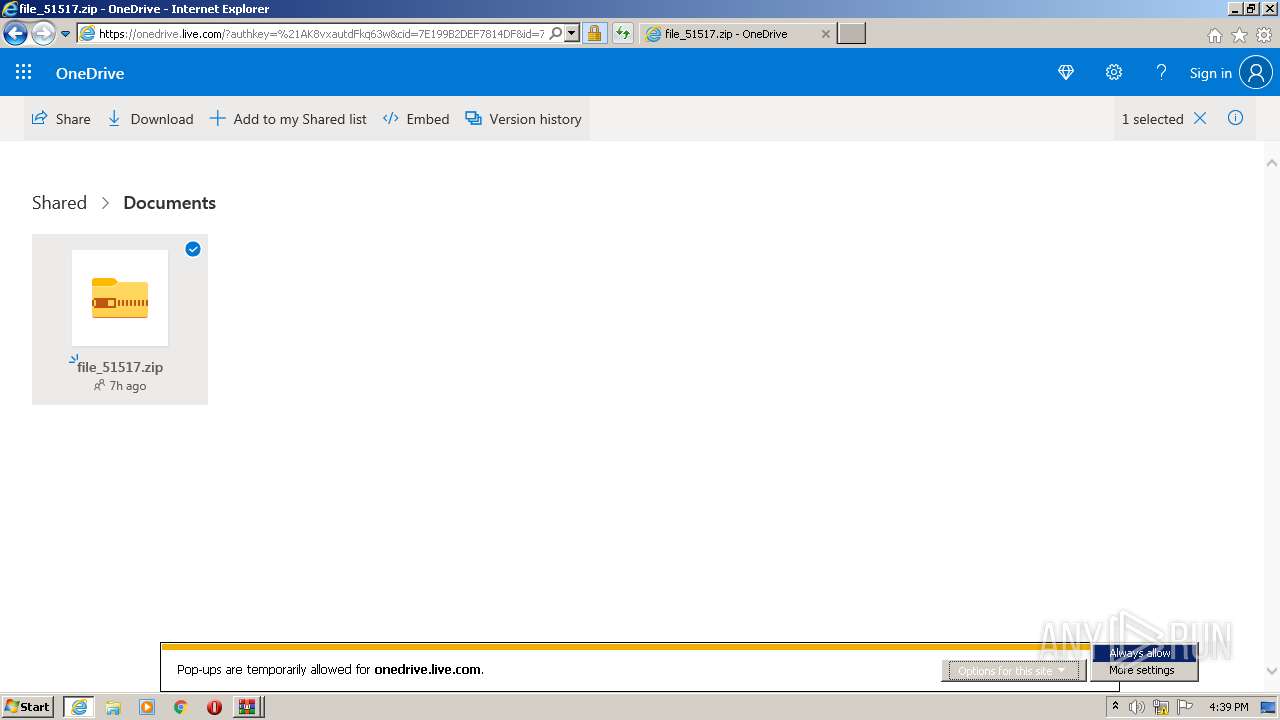Open a new browser tab

click(851, 33)
